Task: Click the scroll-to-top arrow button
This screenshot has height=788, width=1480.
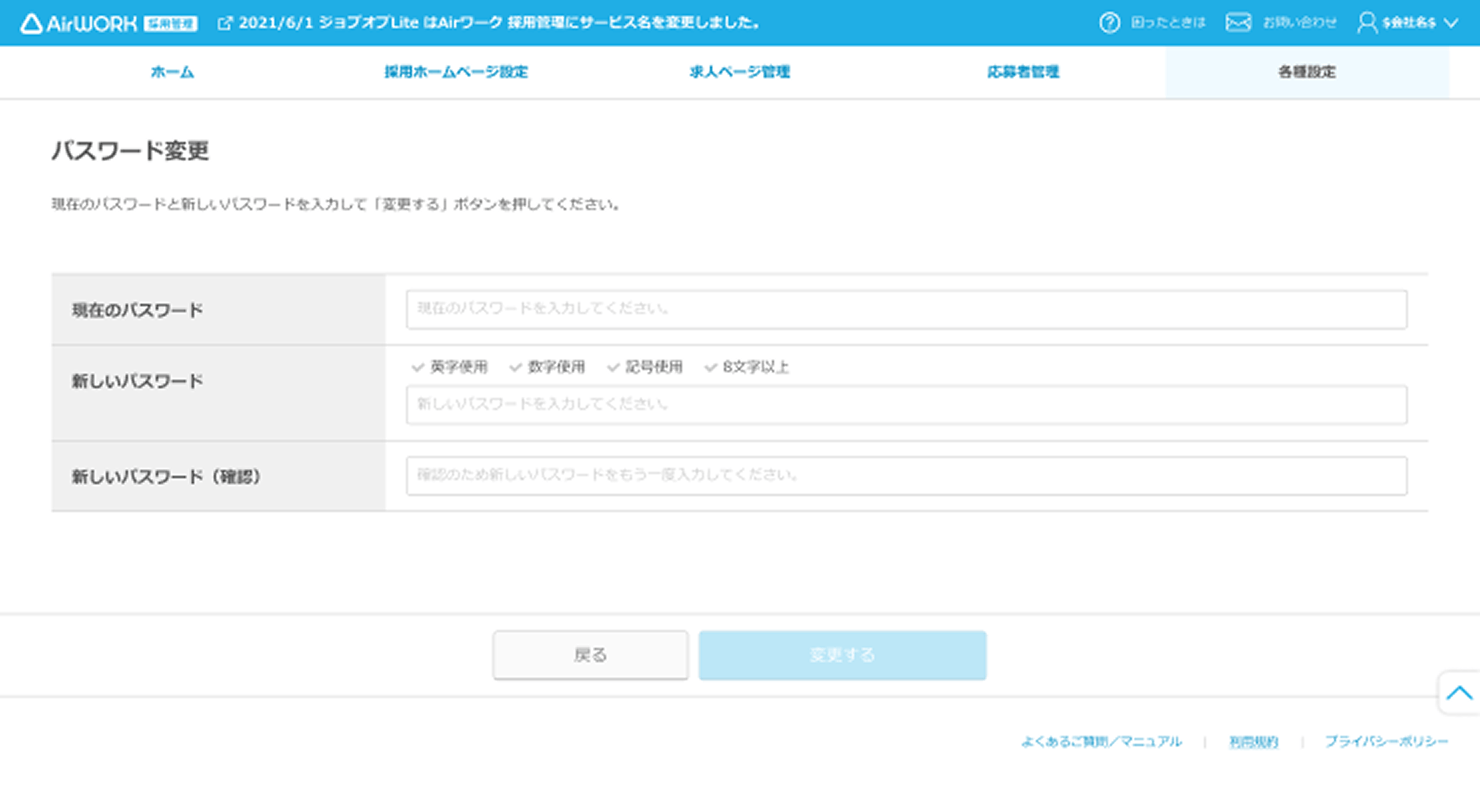Action: [x=1459, y=692]
